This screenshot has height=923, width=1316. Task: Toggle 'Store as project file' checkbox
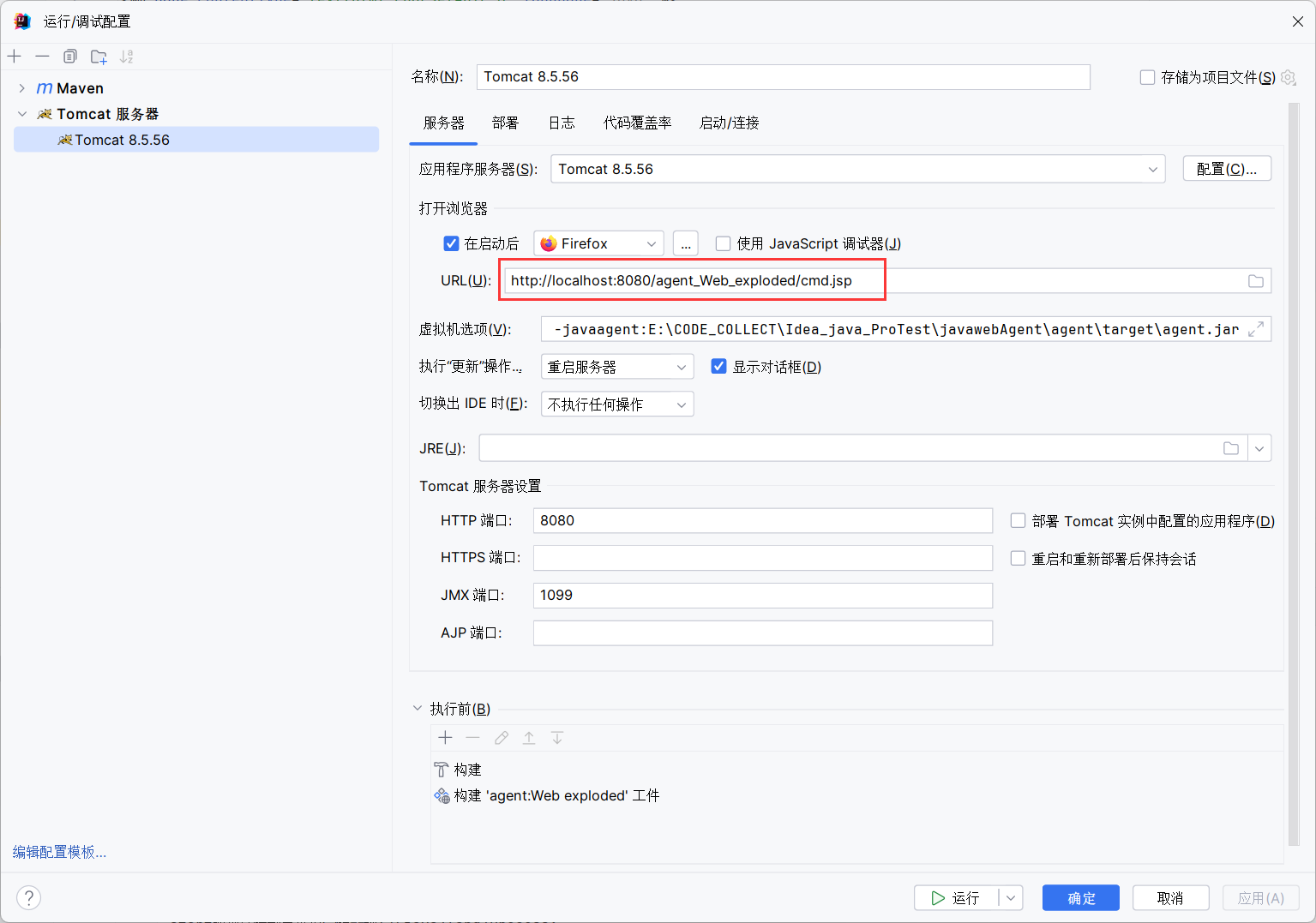click(x=1147, y=77)
